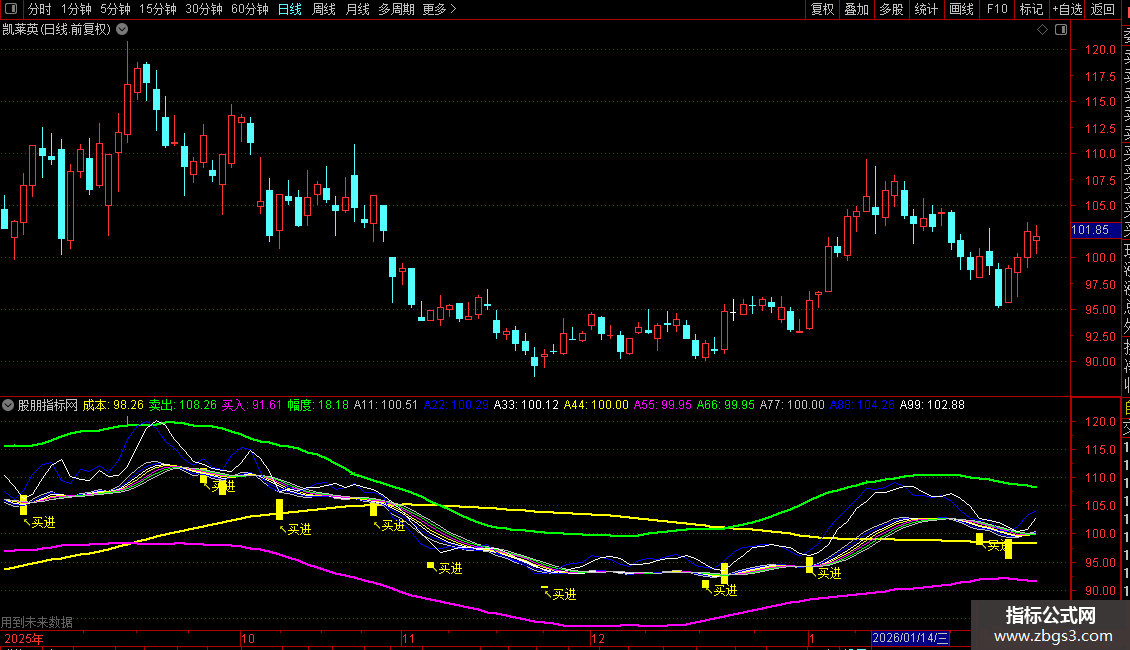Open the 凯莱英 chart dropdown arrow
This screenshot has width=1130, height=650.
[123, 29]
